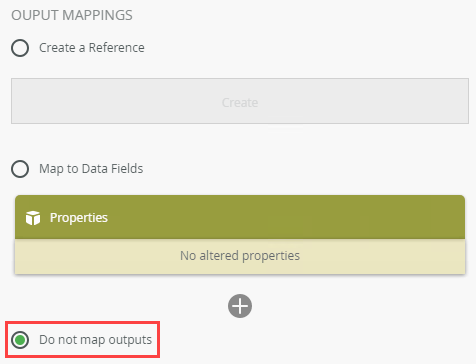Click the green dot in the selected radio
The height and width of the screenshot is (364, 476).
[x=20, y=340]
